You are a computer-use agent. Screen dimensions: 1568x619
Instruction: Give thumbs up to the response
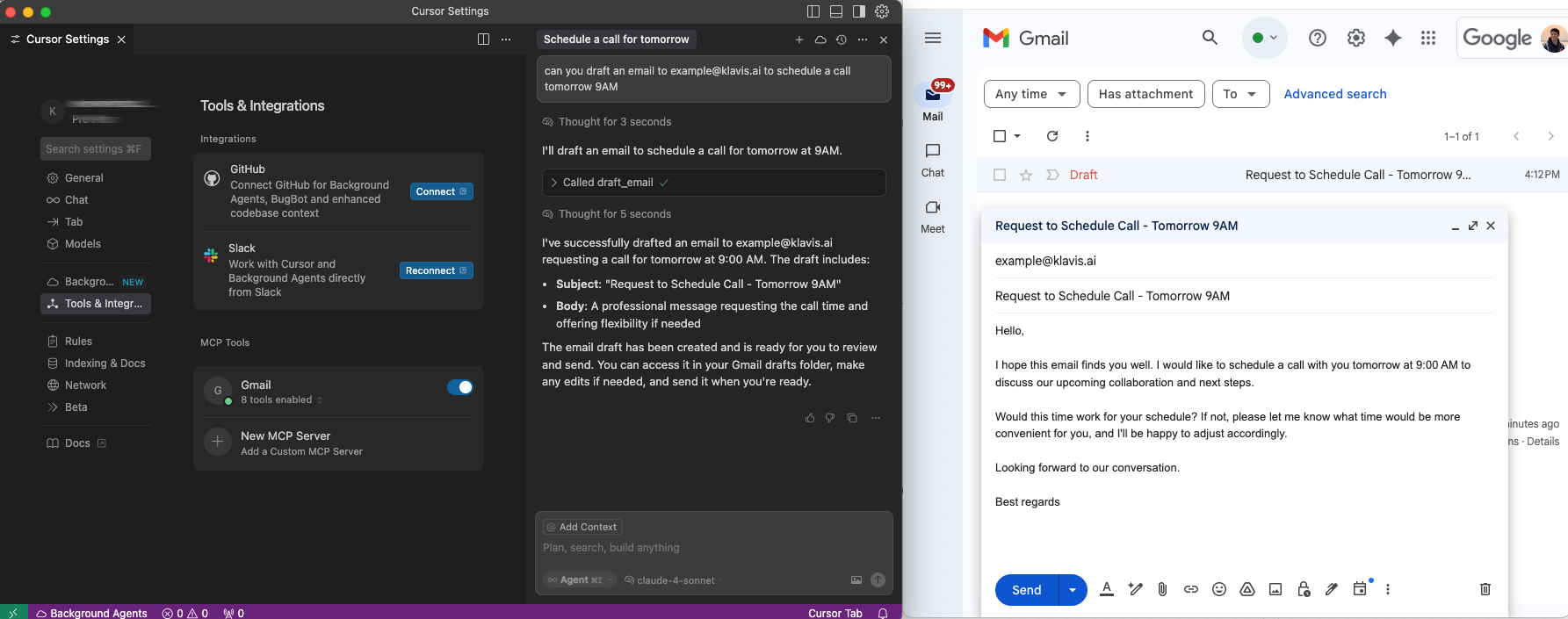(810, 418)
